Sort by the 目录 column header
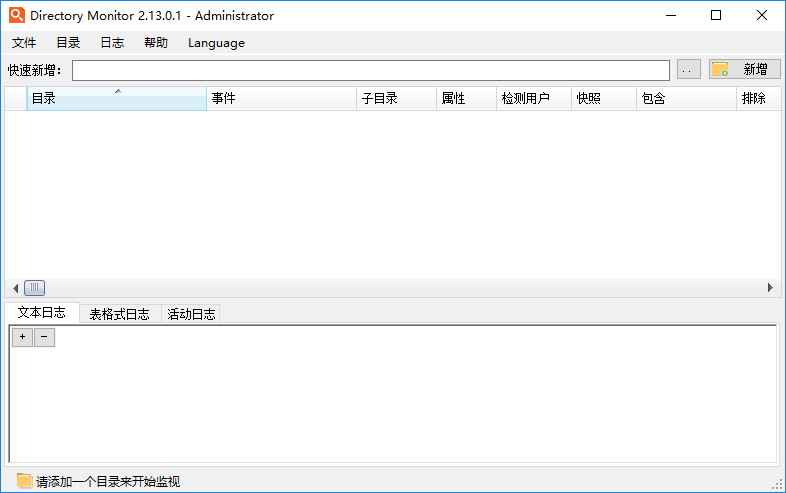This screenshot has height=493, width=786. coord(116,99)
